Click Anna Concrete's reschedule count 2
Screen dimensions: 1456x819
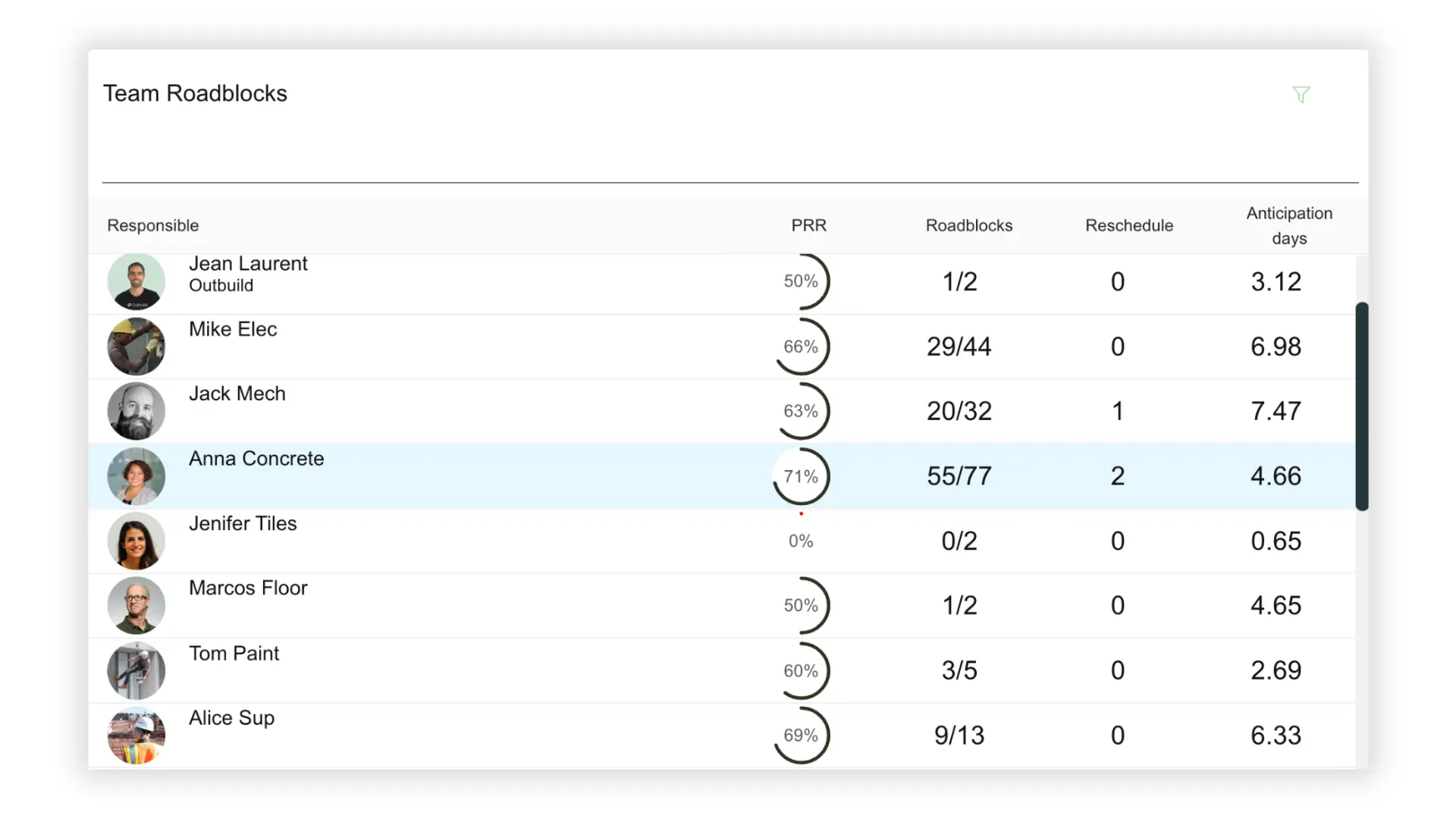click(1118, 476)
